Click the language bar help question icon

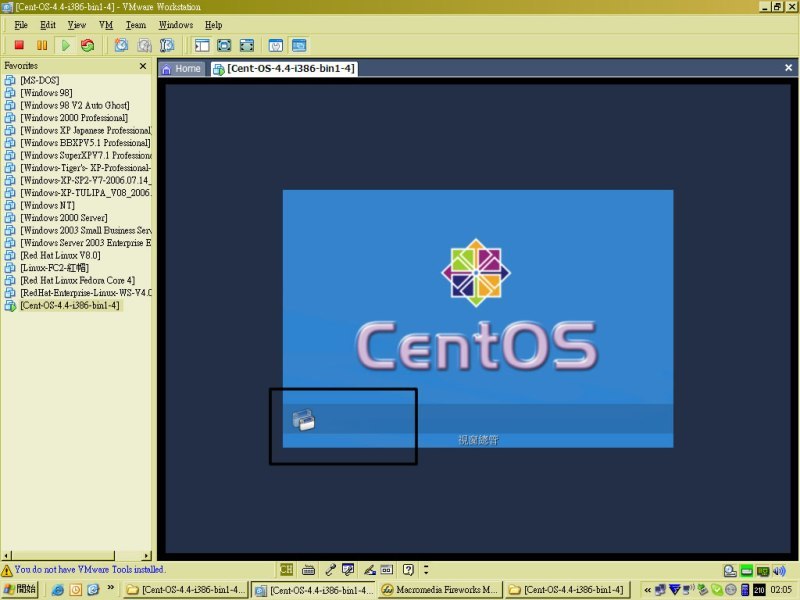408,569
